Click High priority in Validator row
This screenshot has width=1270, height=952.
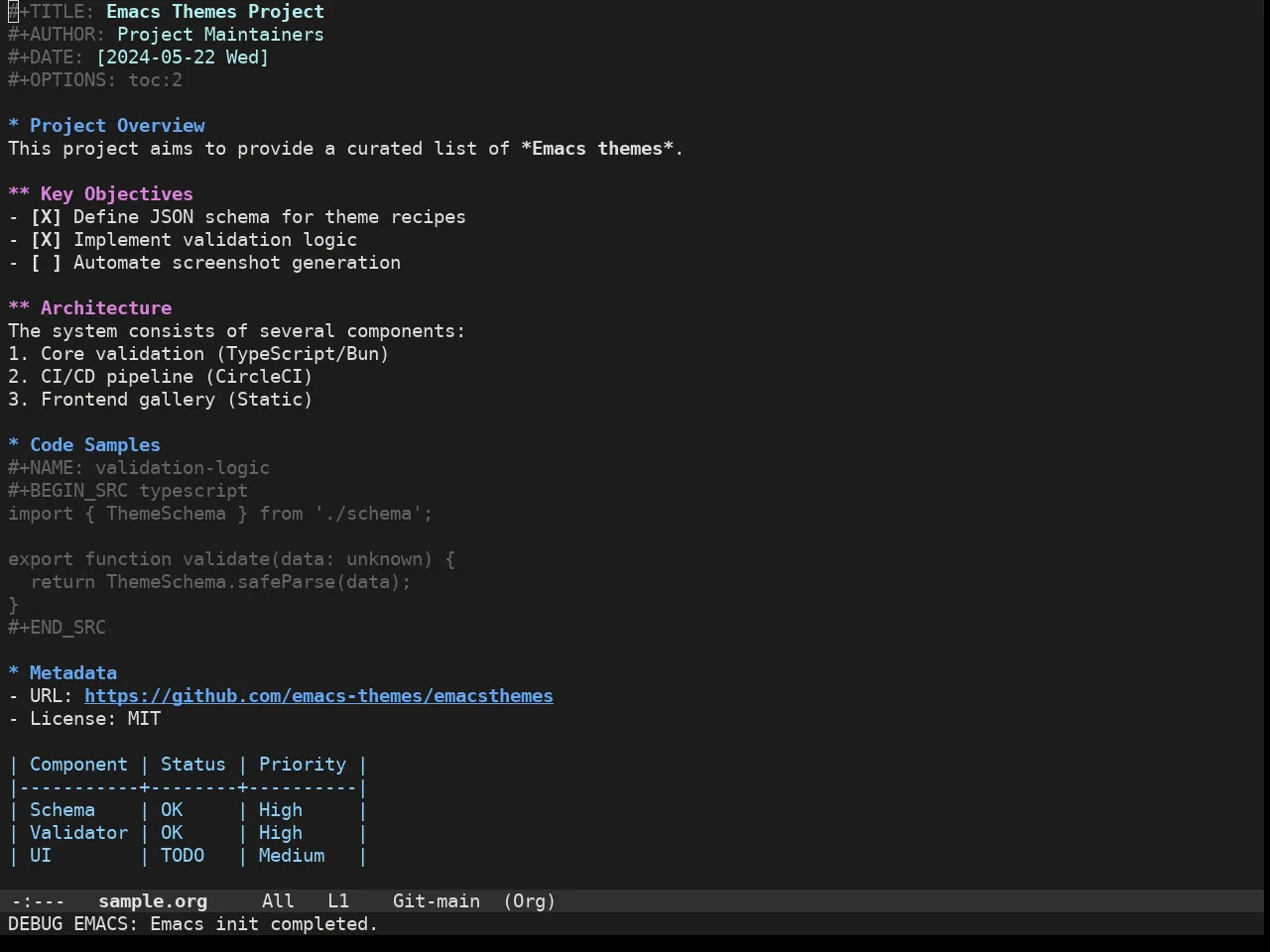point(281,833)
